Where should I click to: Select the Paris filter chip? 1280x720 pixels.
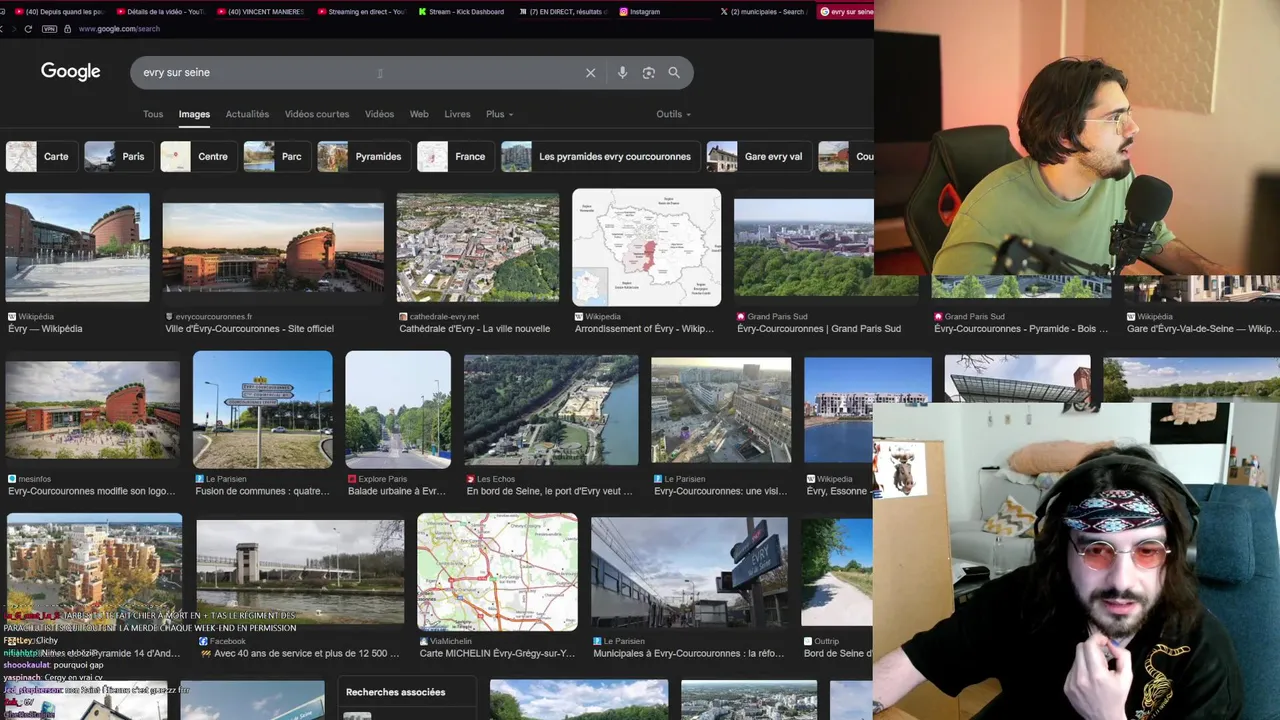point(118,156)
